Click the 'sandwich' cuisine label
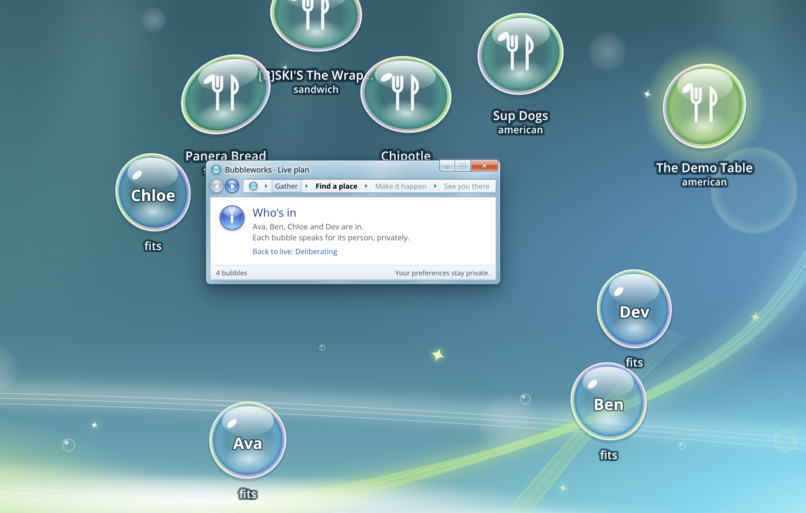The image size is (806, 513). tap(316, 89)
